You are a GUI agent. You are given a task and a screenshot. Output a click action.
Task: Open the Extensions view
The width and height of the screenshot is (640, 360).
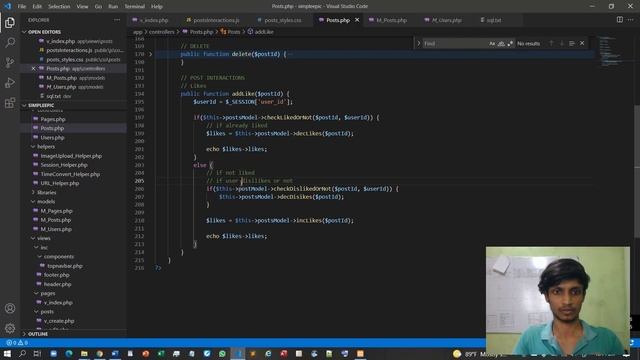(10, 102)
